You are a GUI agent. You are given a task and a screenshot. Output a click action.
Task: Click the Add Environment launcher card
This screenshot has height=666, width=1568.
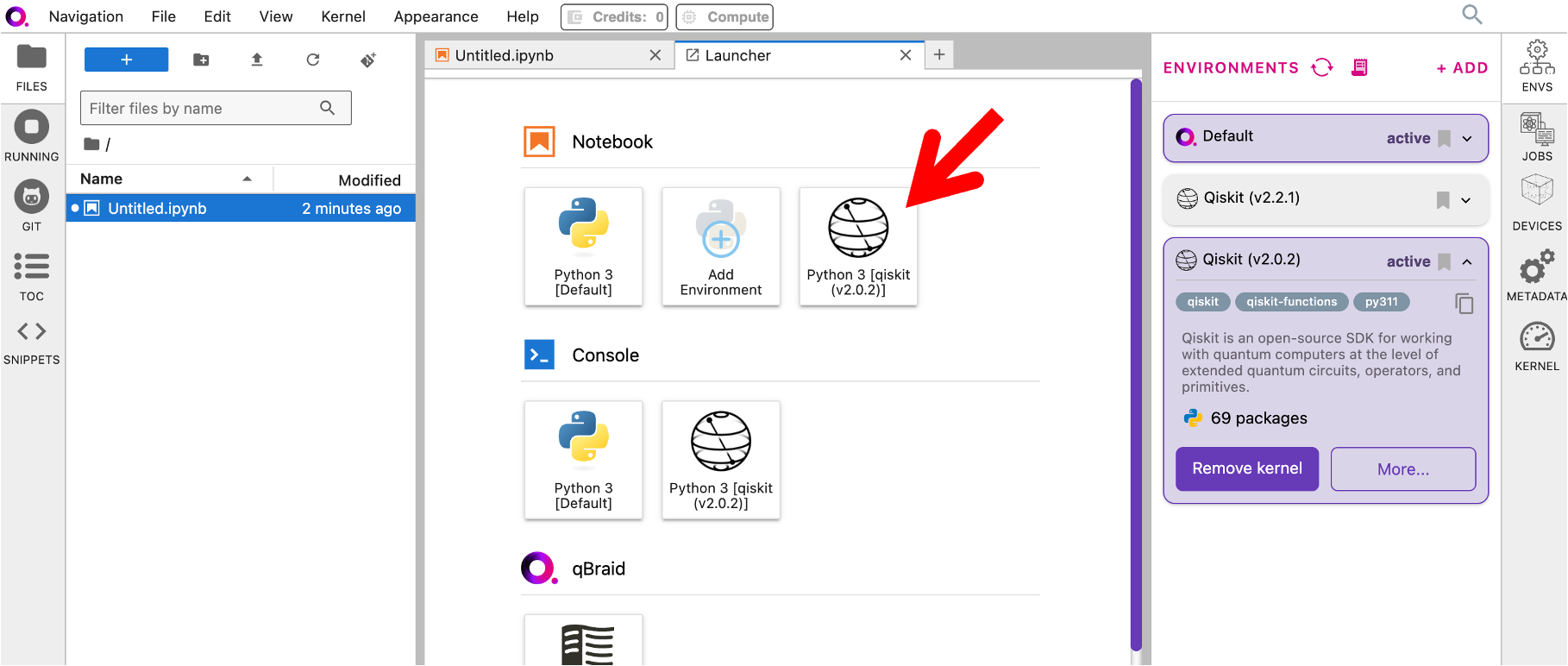click(x=721, y=247)
